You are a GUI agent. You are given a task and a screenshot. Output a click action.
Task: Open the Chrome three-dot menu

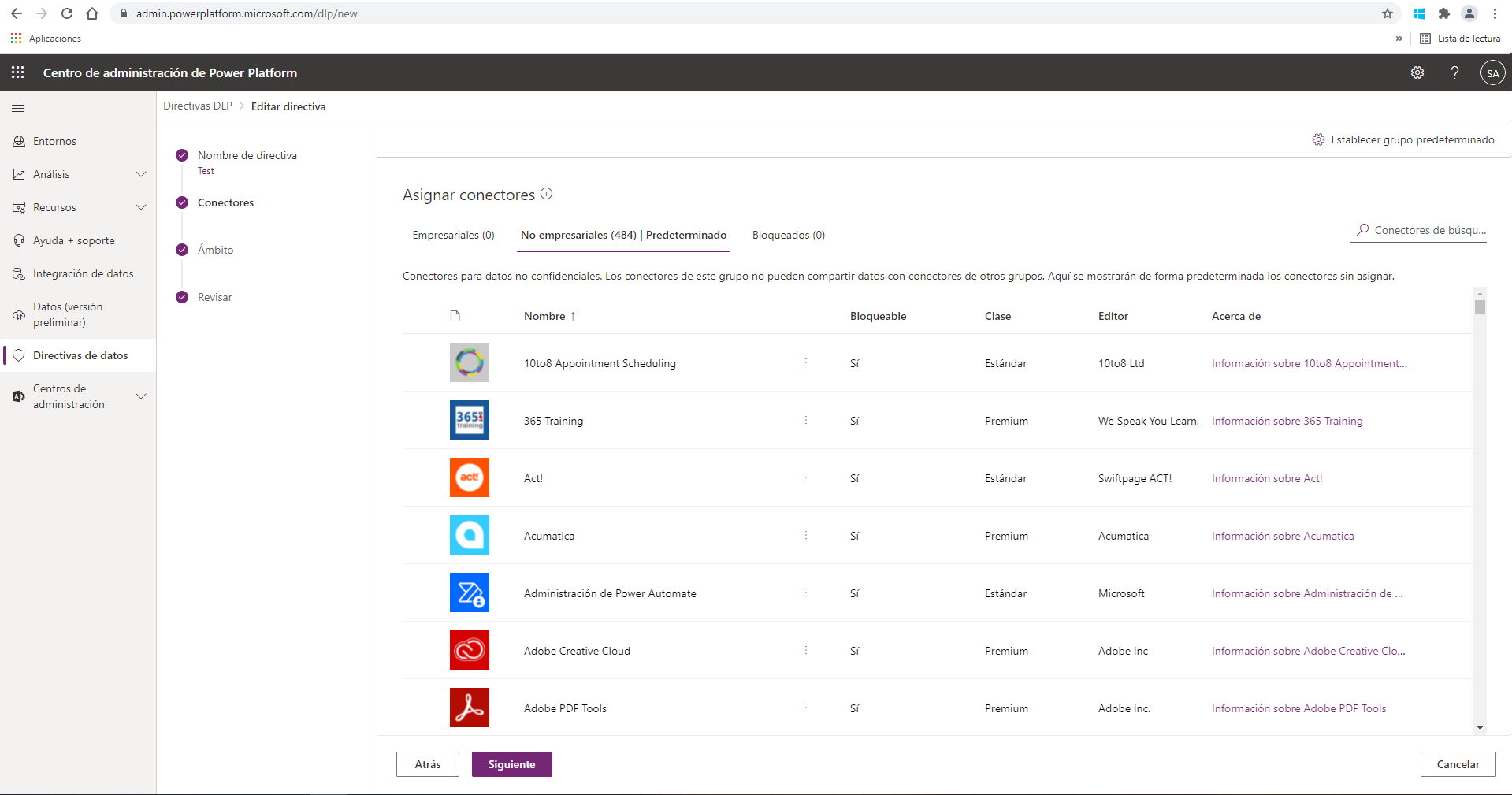click(1495, 13)
